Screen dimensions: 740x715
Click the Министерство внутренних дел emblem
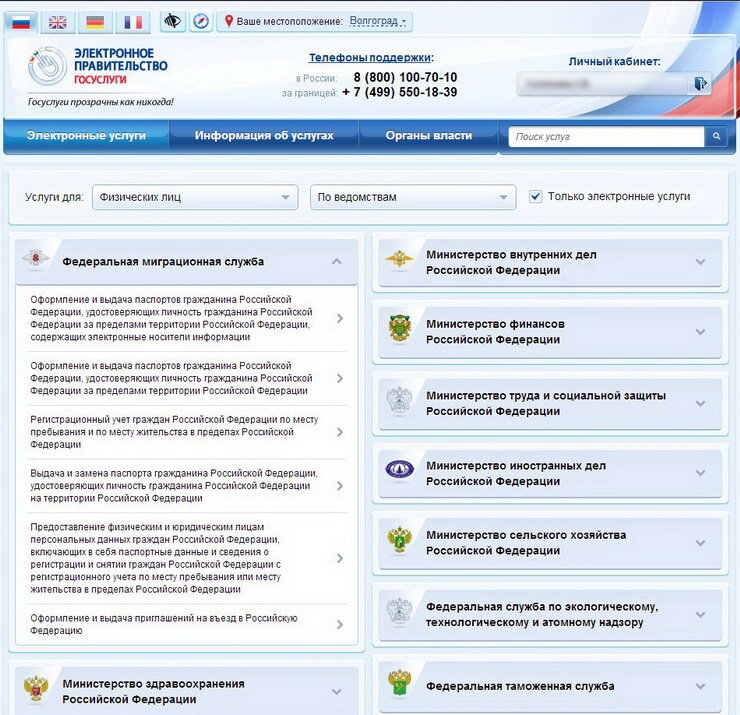399,259
